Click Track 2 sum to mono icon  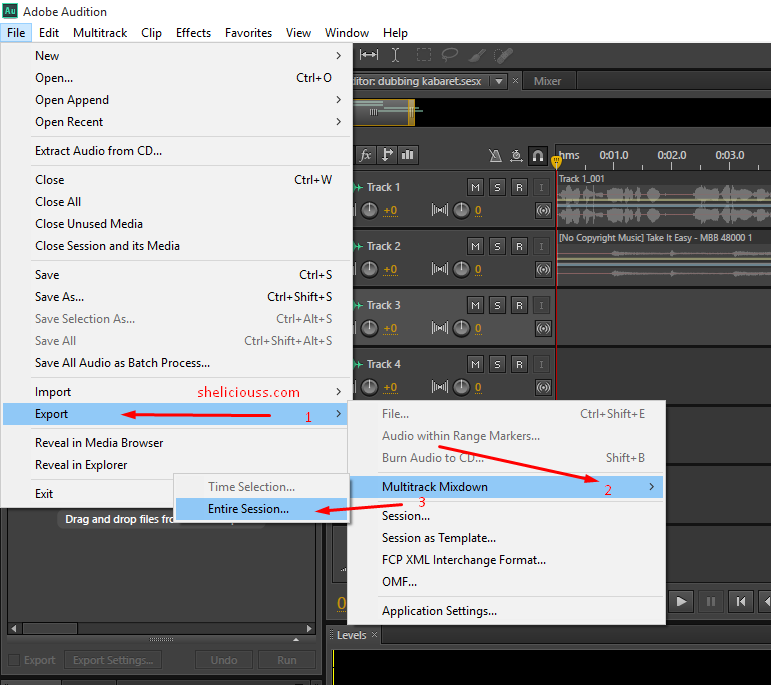pos(543,269)
